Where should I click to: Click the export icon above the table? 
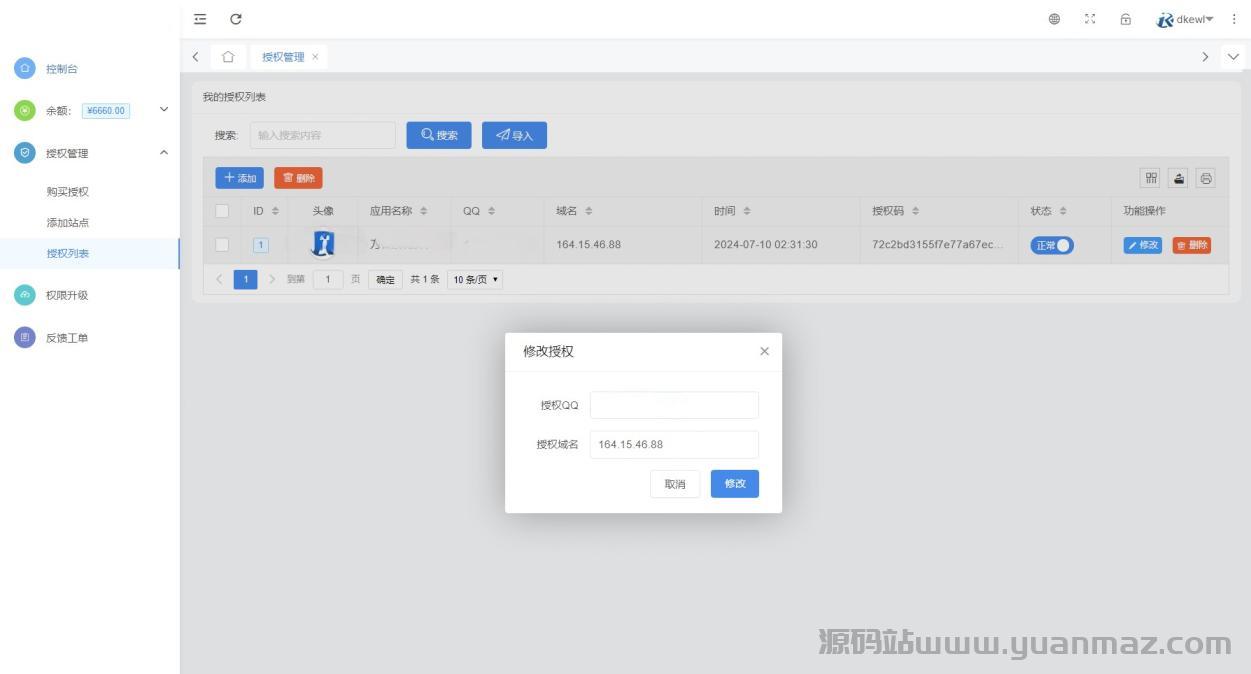point(1179,178)
